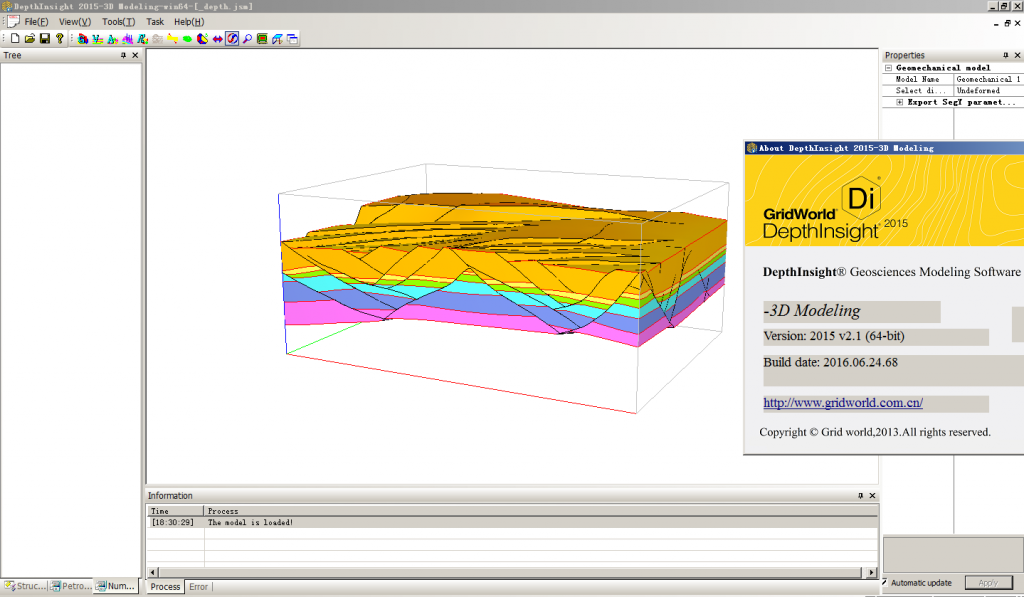Click the Process column header
Screen dimensions: 1024x597
tap(541, 511)
